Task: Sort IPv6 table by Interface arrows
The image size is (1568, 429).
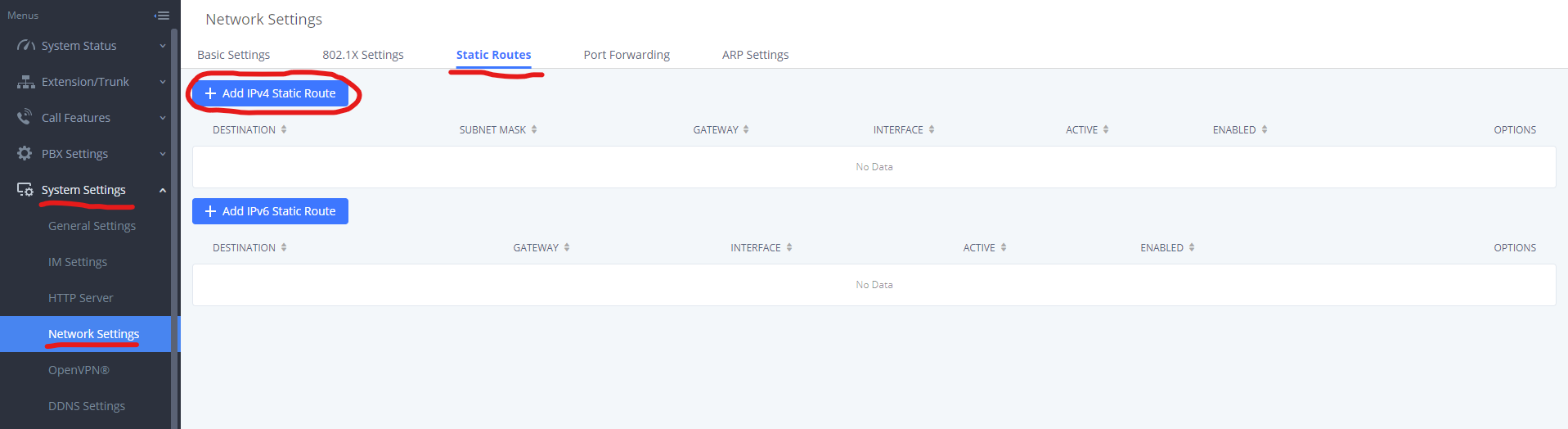Action: (789, 247)
